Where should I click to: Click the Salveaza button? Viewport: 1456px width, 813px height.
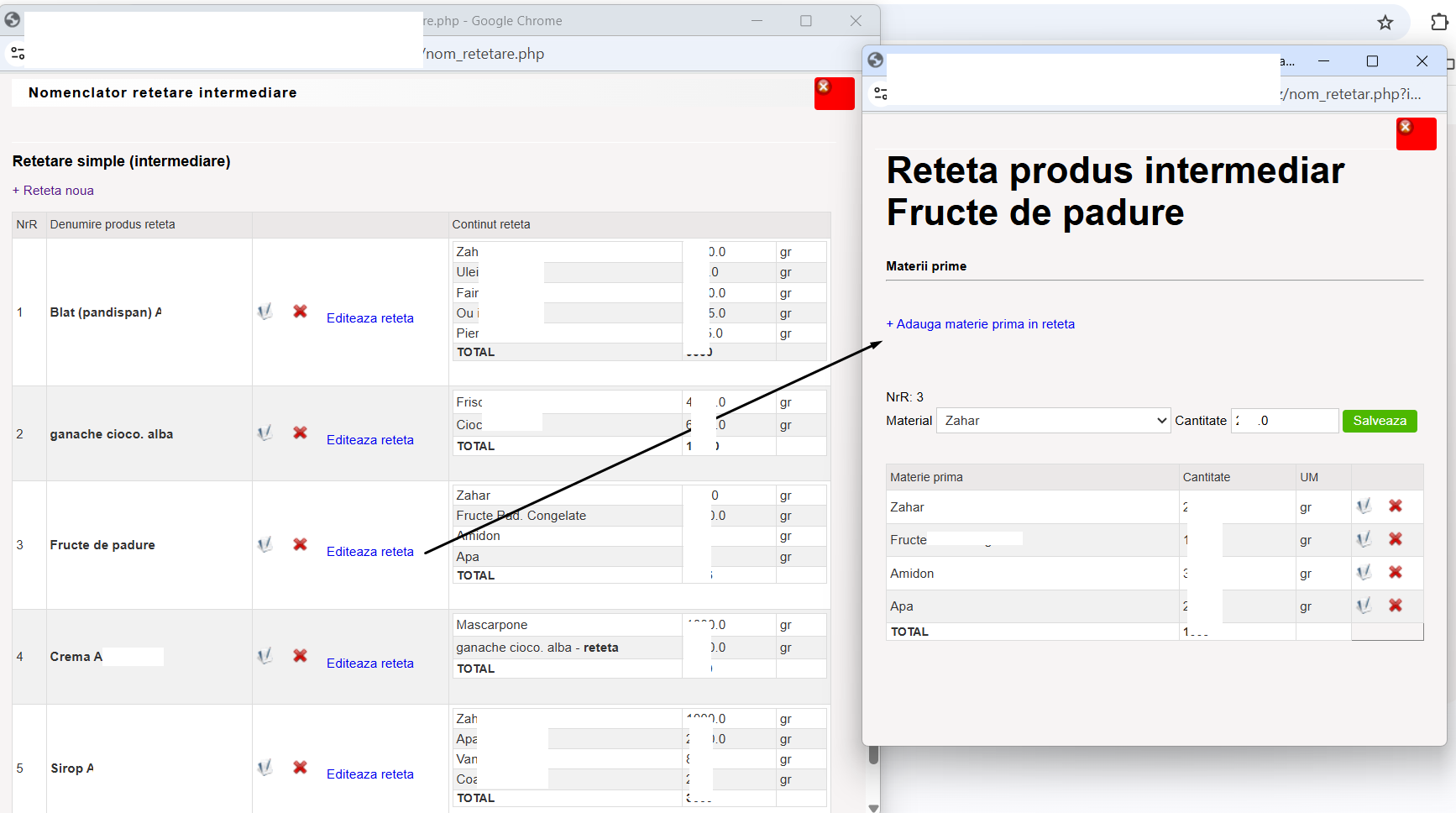pyautogui.click(x=1380, y=421)
